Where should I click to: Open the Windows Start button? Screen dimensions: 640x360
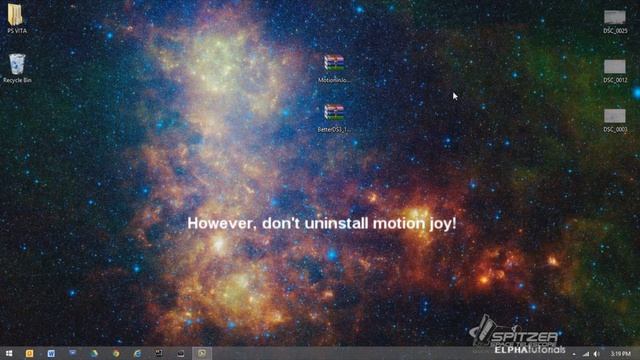click(x=9, y=353)
